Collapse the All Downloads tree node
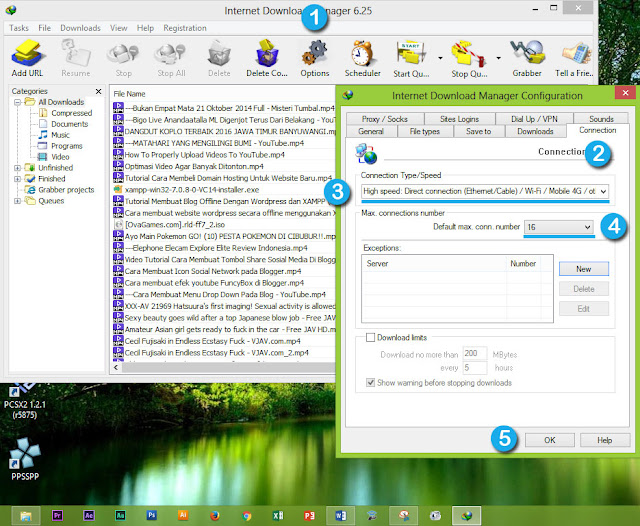 pos(18,102)
